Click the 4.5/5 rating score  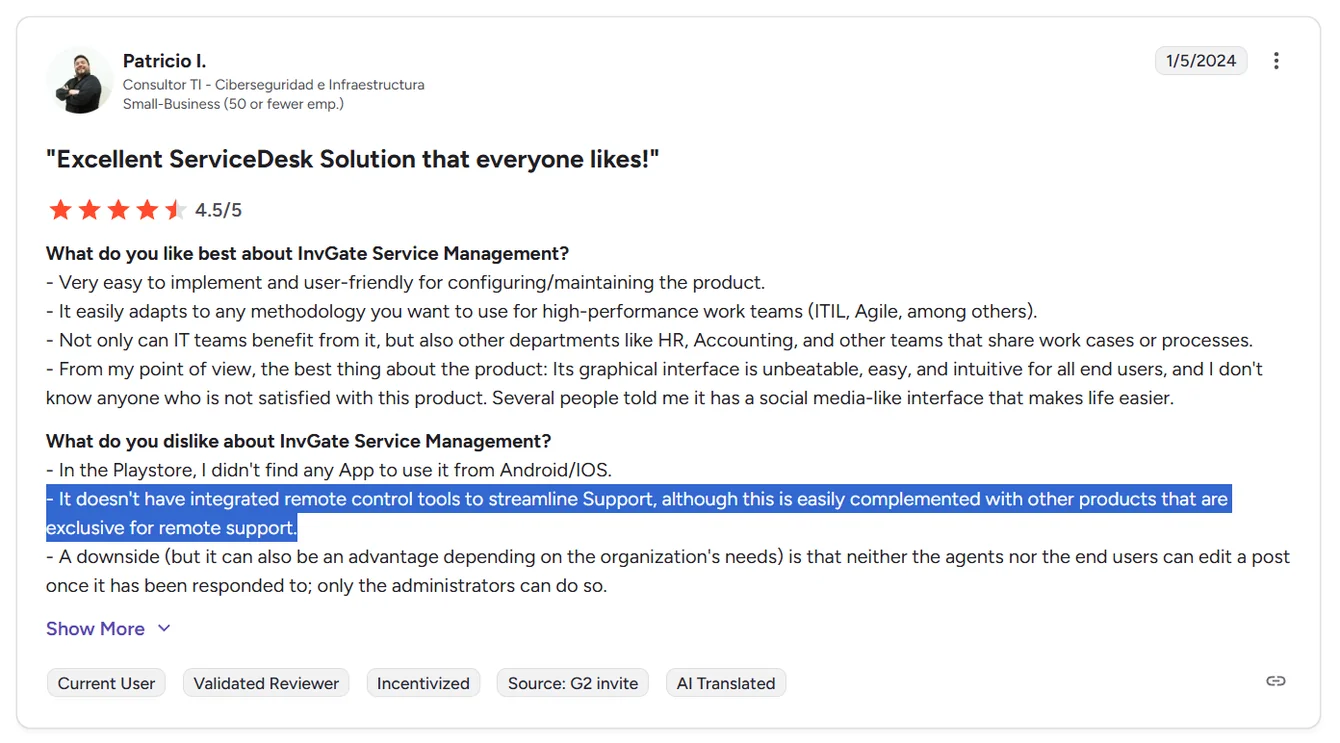tap(218, 210)
